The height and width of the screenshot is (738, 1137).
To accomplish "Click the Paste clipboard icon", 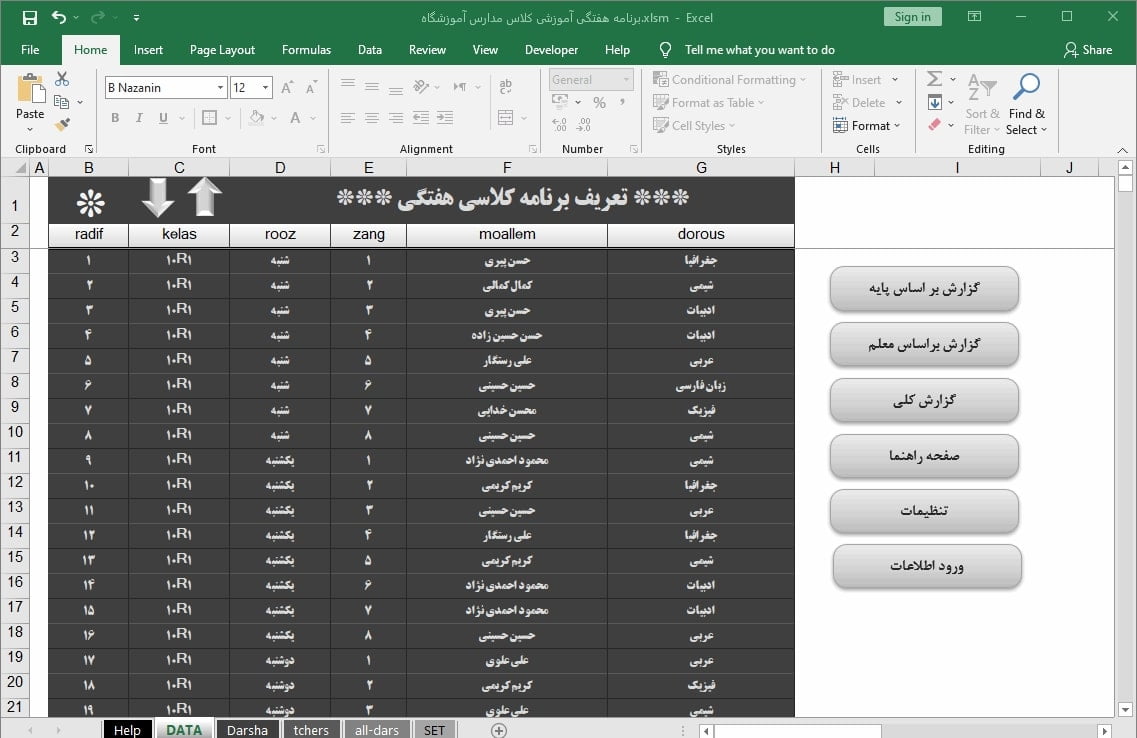I will pos(30,88).
